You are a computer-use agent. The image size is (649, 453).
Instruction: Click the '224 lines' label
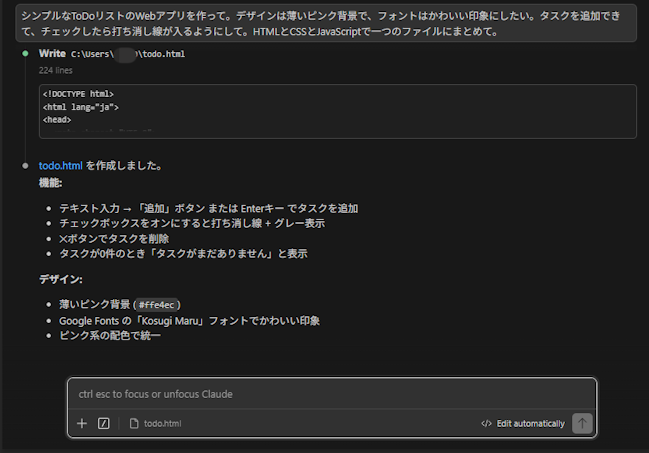pyautogui.click(x=55, y=70)
